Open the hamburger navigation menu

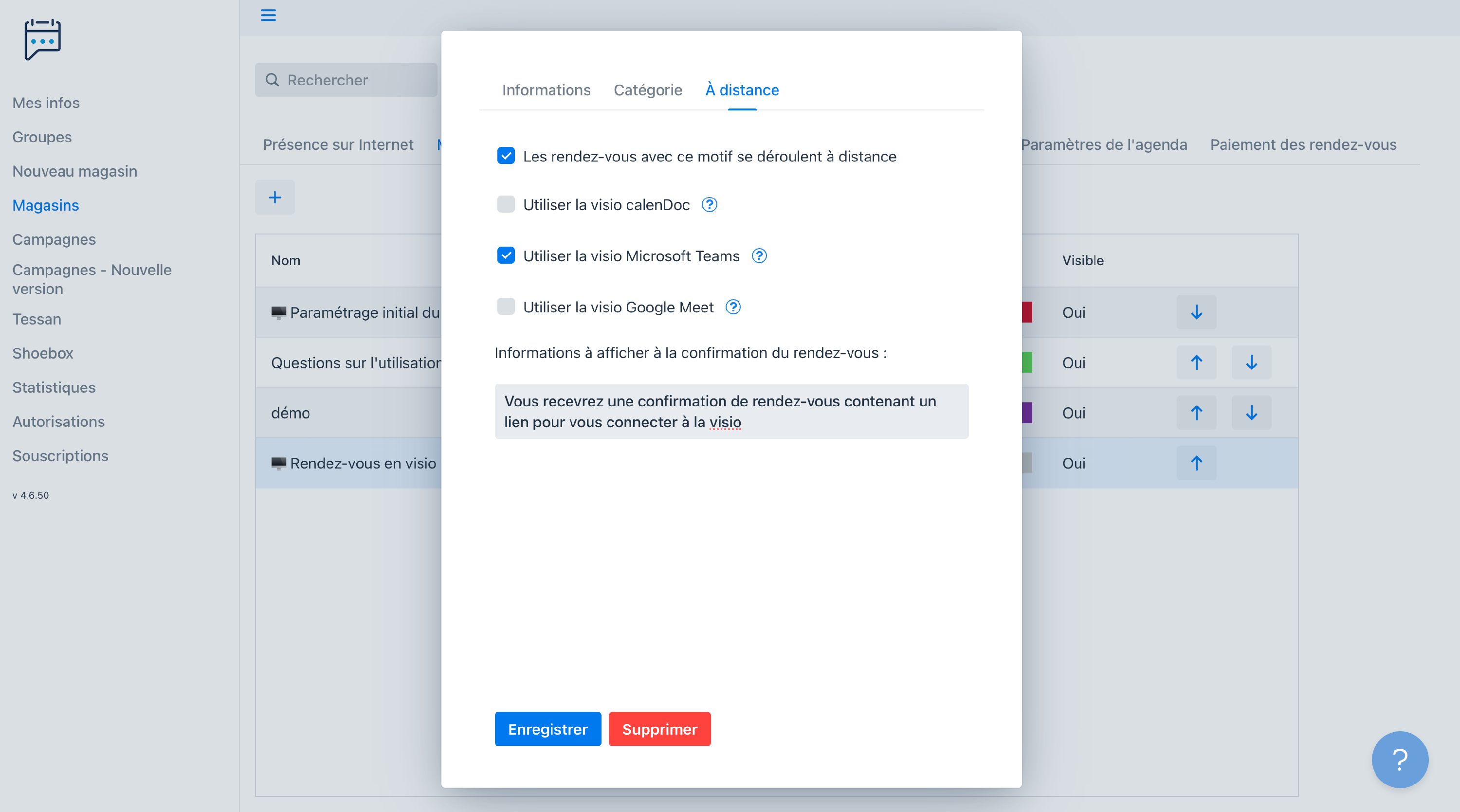(x=268, y=15)
